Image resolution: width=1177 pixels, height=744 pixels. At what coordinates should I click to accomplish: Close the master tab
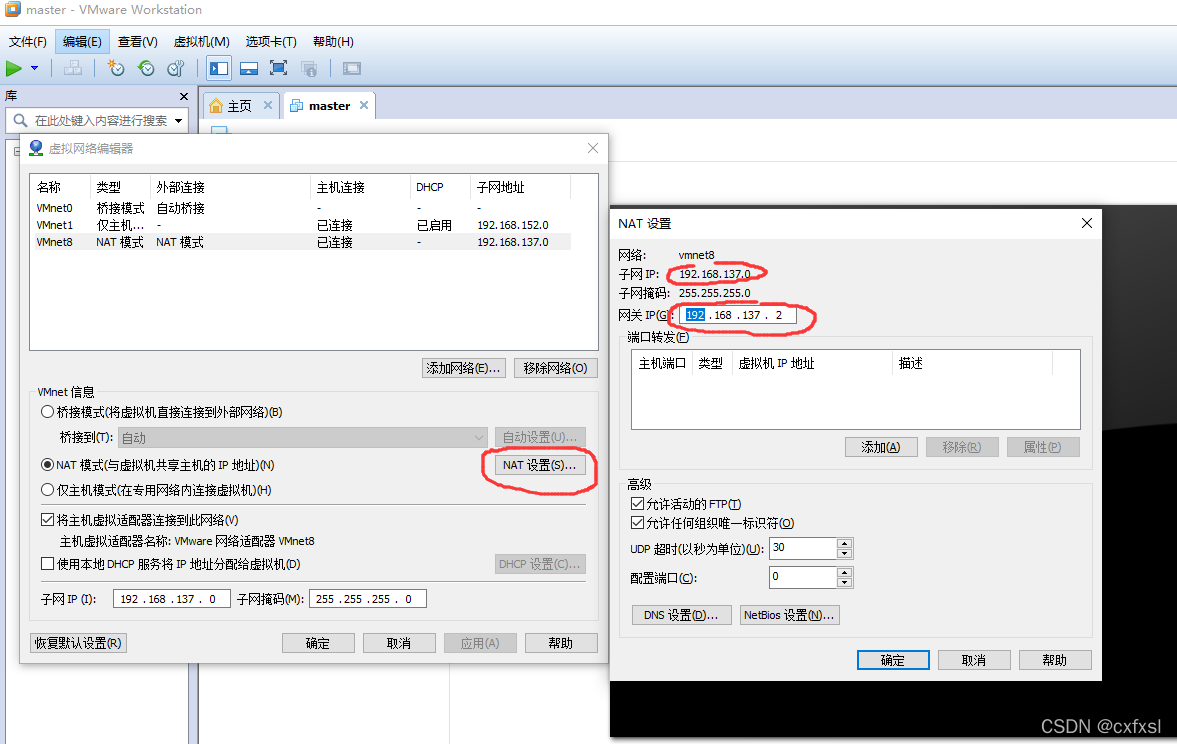point(364,105)
